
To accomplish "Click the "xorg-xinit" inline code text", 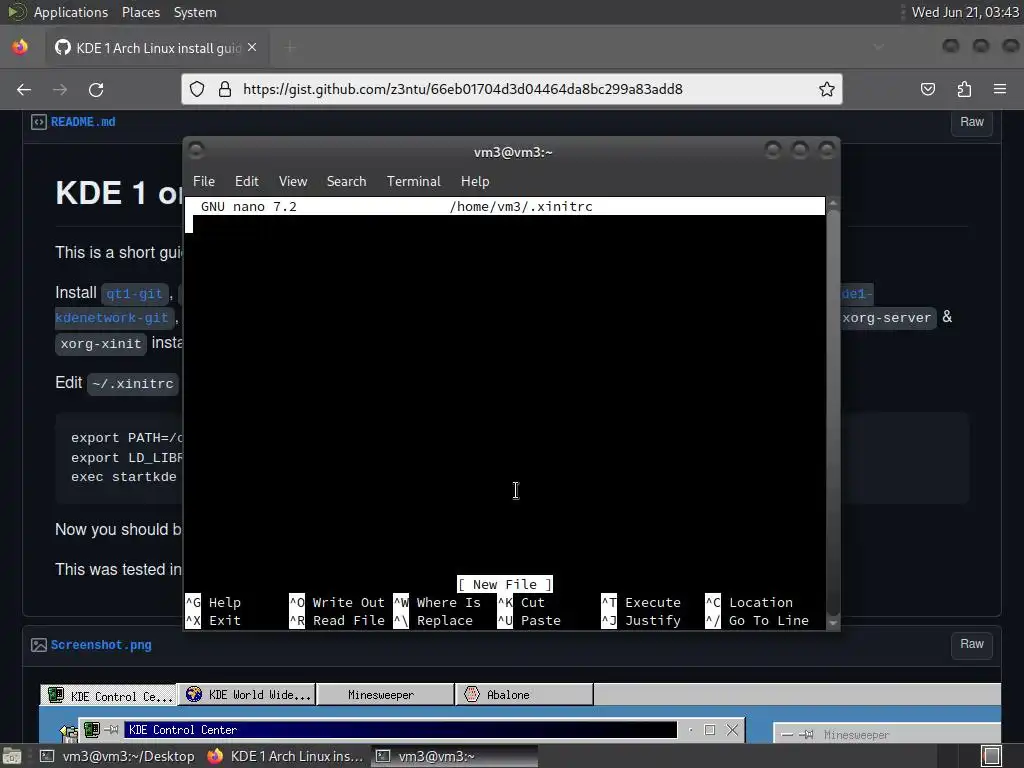I will pyautogui.click(x=101, y=344).
